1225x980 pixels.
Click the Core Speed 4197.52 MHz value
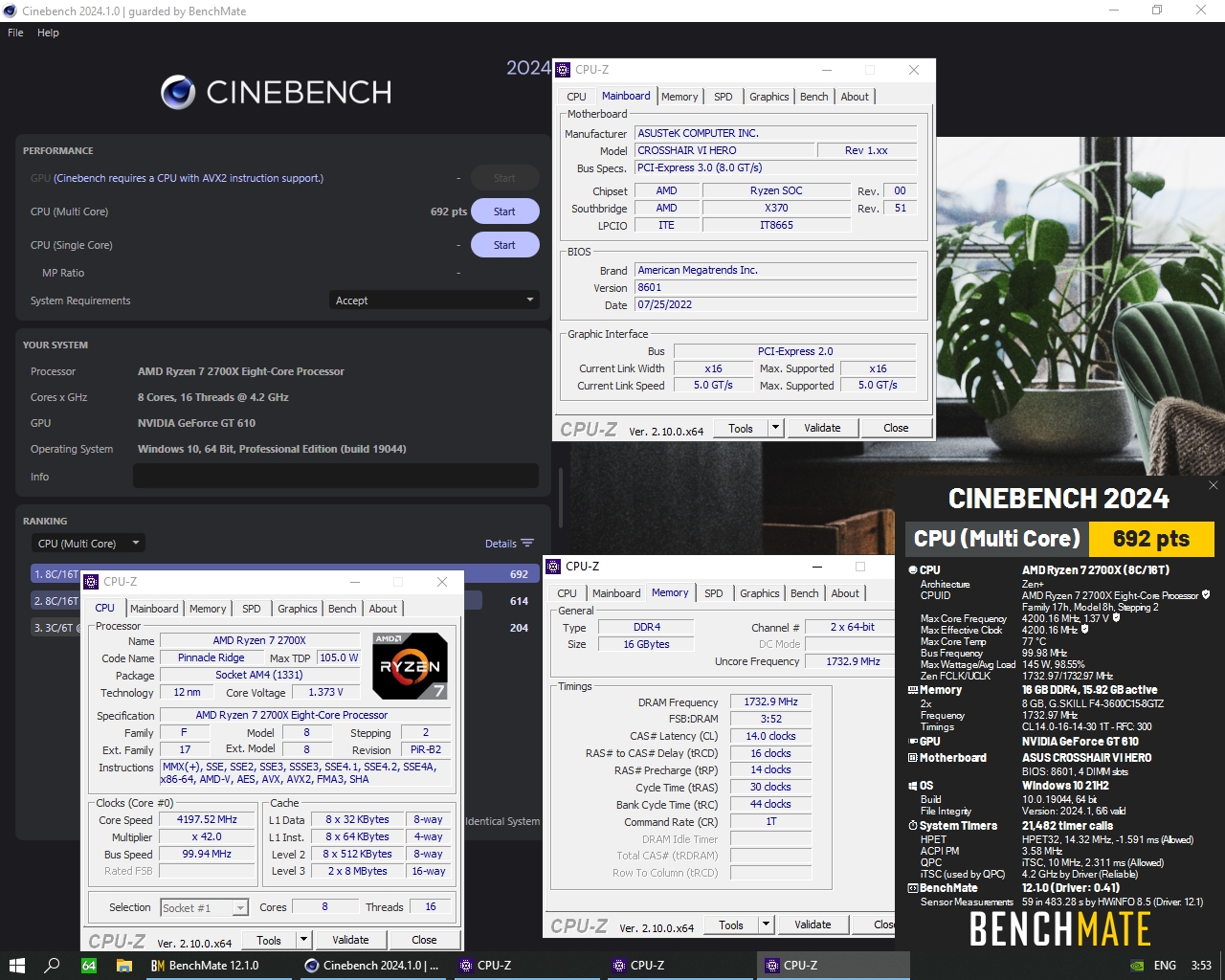[207, 819]
